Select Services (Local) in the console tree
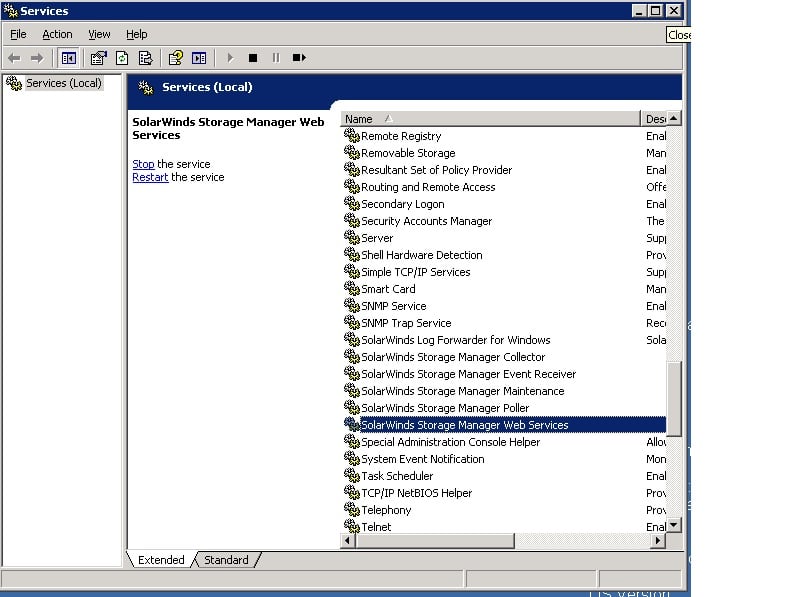Image resolution: width=796 pixels, height=597 pixels. click(x=63, y=83)
